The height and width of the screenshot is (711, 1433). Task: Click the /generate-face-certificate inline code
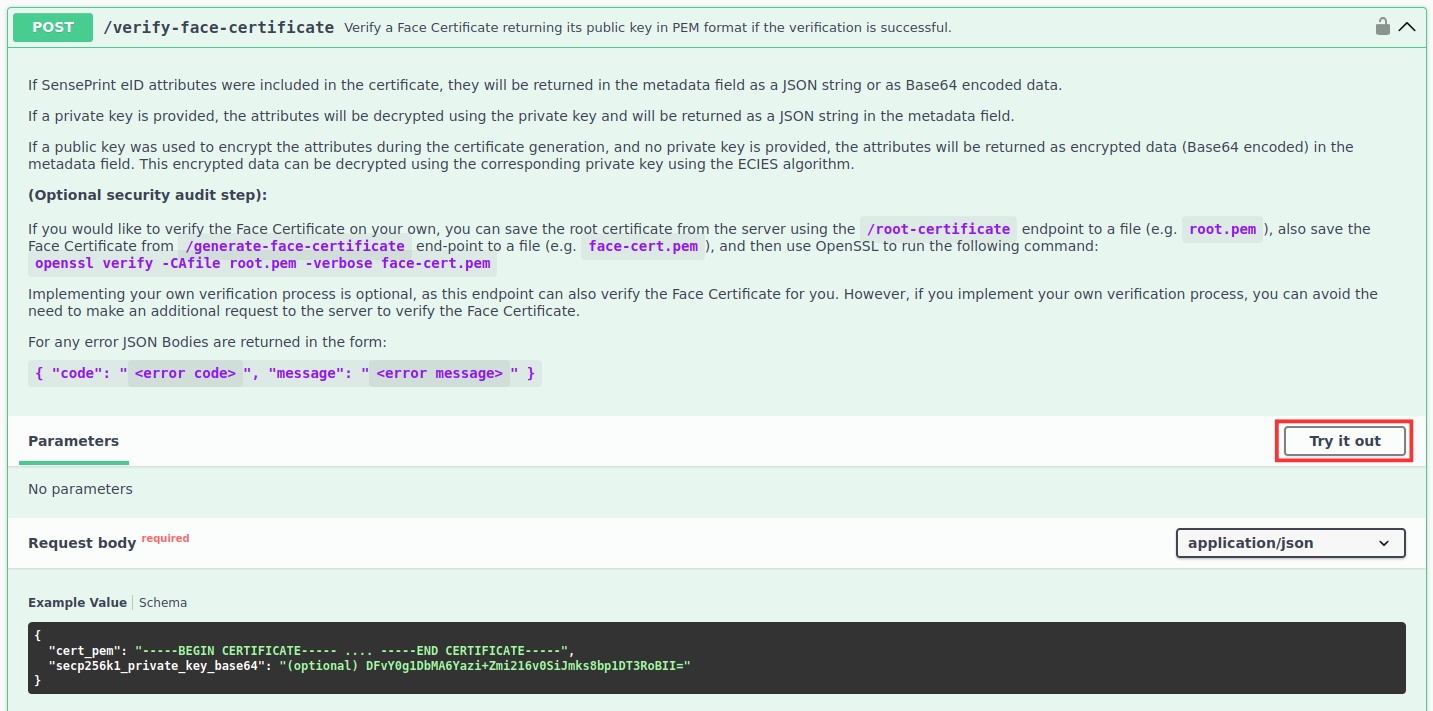tap(295, 246)
